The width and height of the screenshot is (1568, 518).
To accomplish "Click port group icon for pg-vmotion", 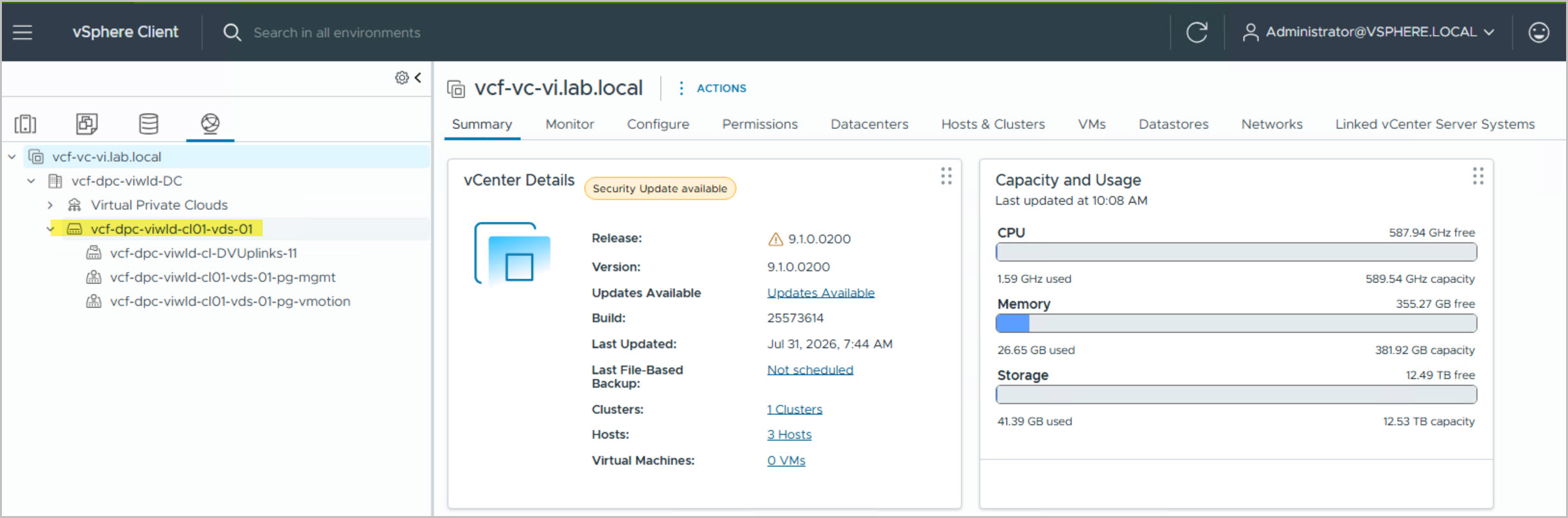I will point(94,301).
